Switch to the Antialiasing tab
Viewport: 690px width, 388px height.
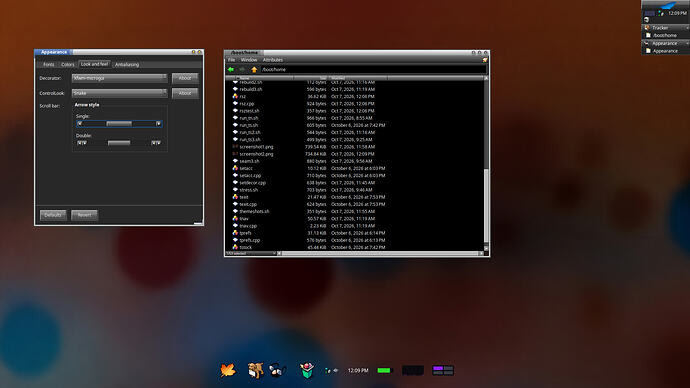pyautogui.click(x=127, y=64)
